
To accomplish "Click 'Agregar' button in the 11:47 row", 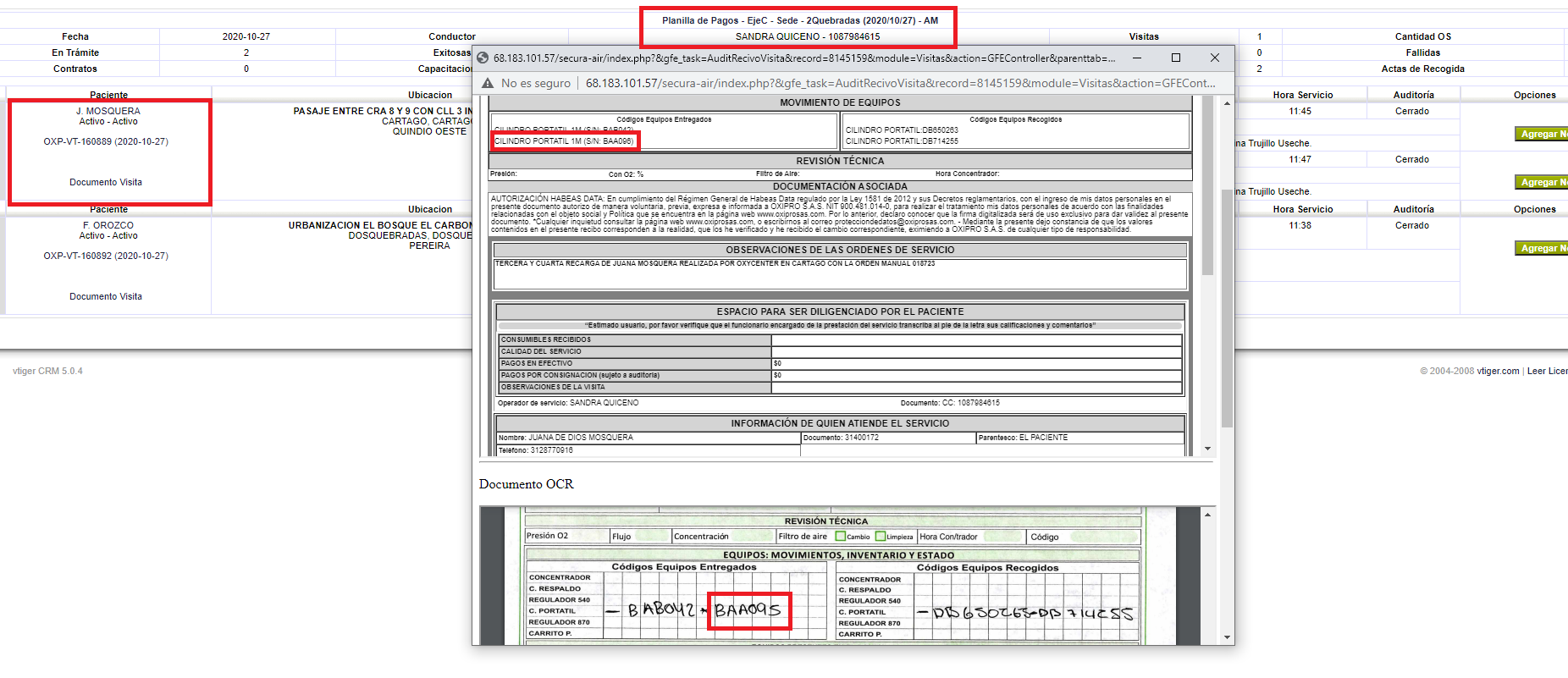I will pos(1541,182).
